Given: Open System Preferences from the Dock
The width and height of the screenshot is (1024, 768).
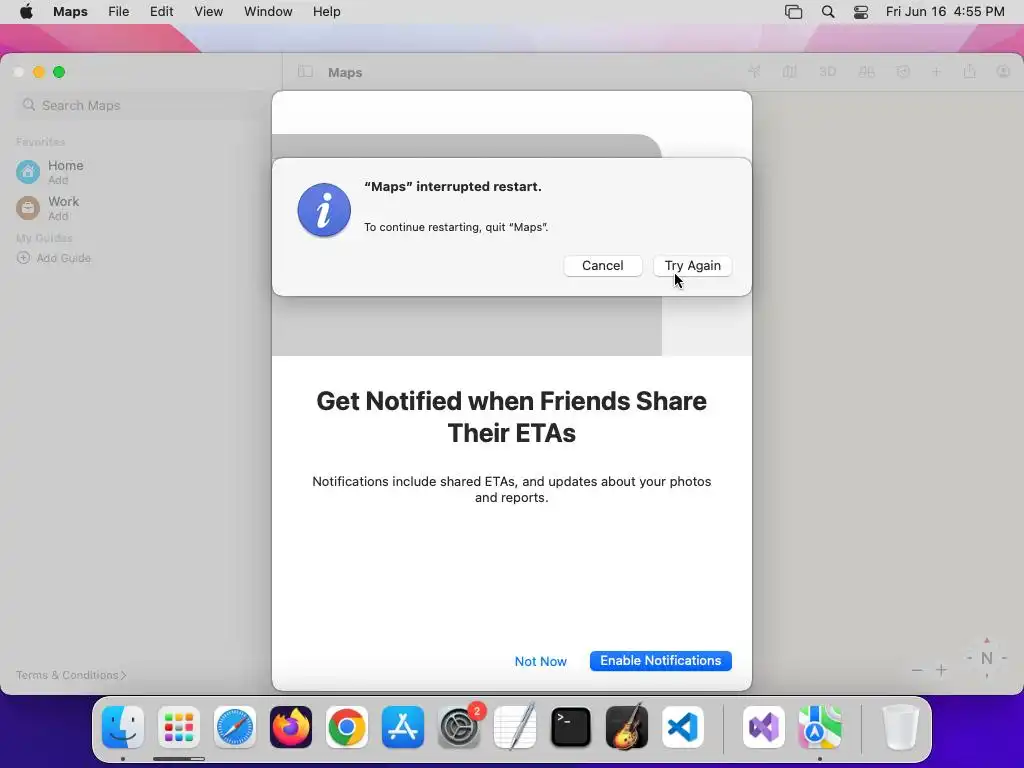Looking at the screenshot, I should coord(459,727).
